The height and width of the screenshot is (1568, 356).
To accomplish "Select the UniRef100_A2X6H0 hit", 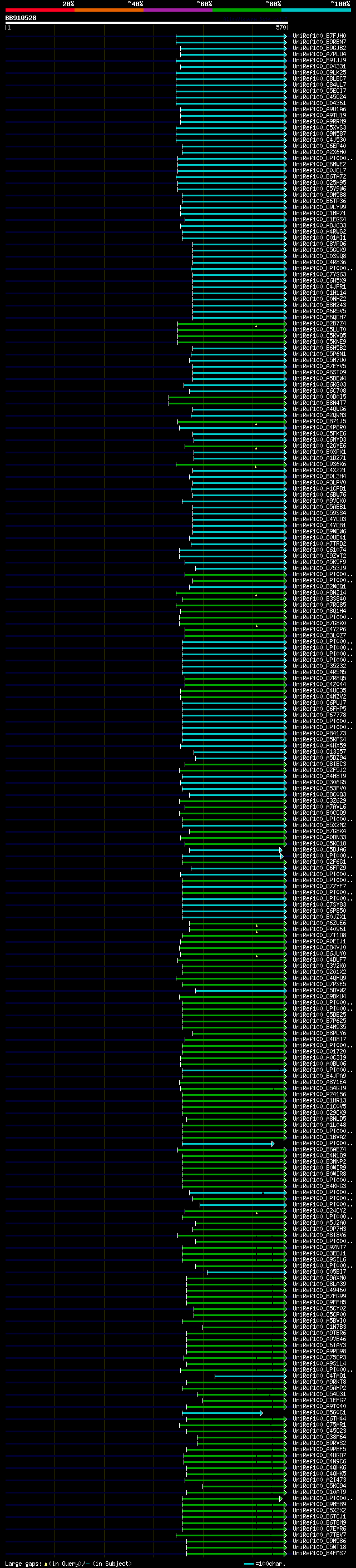I will pyautogui.click(x=319, y=152).
